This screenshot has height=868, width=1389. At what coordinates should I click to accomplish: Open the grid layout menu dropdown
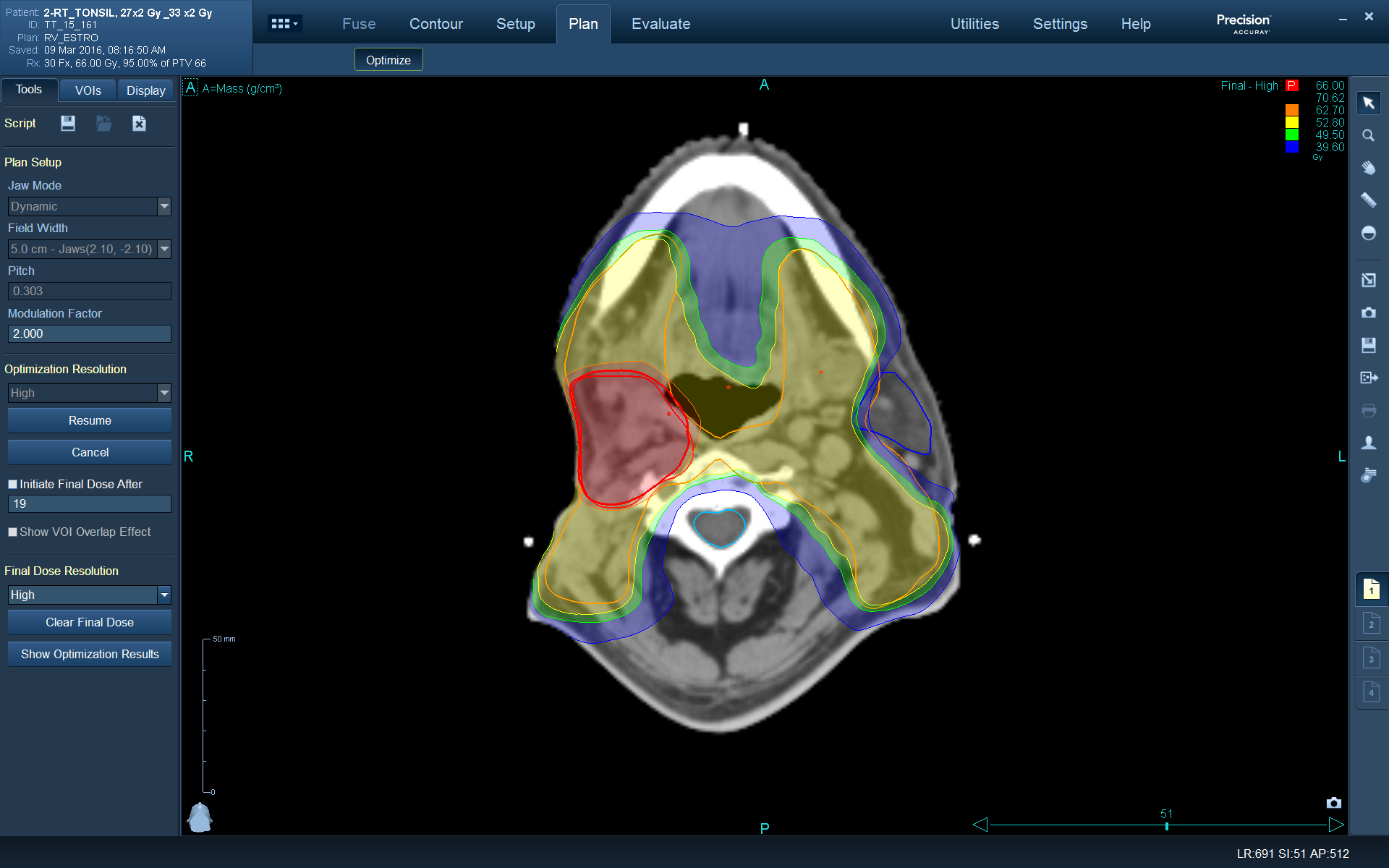click(x=284, y=24)
